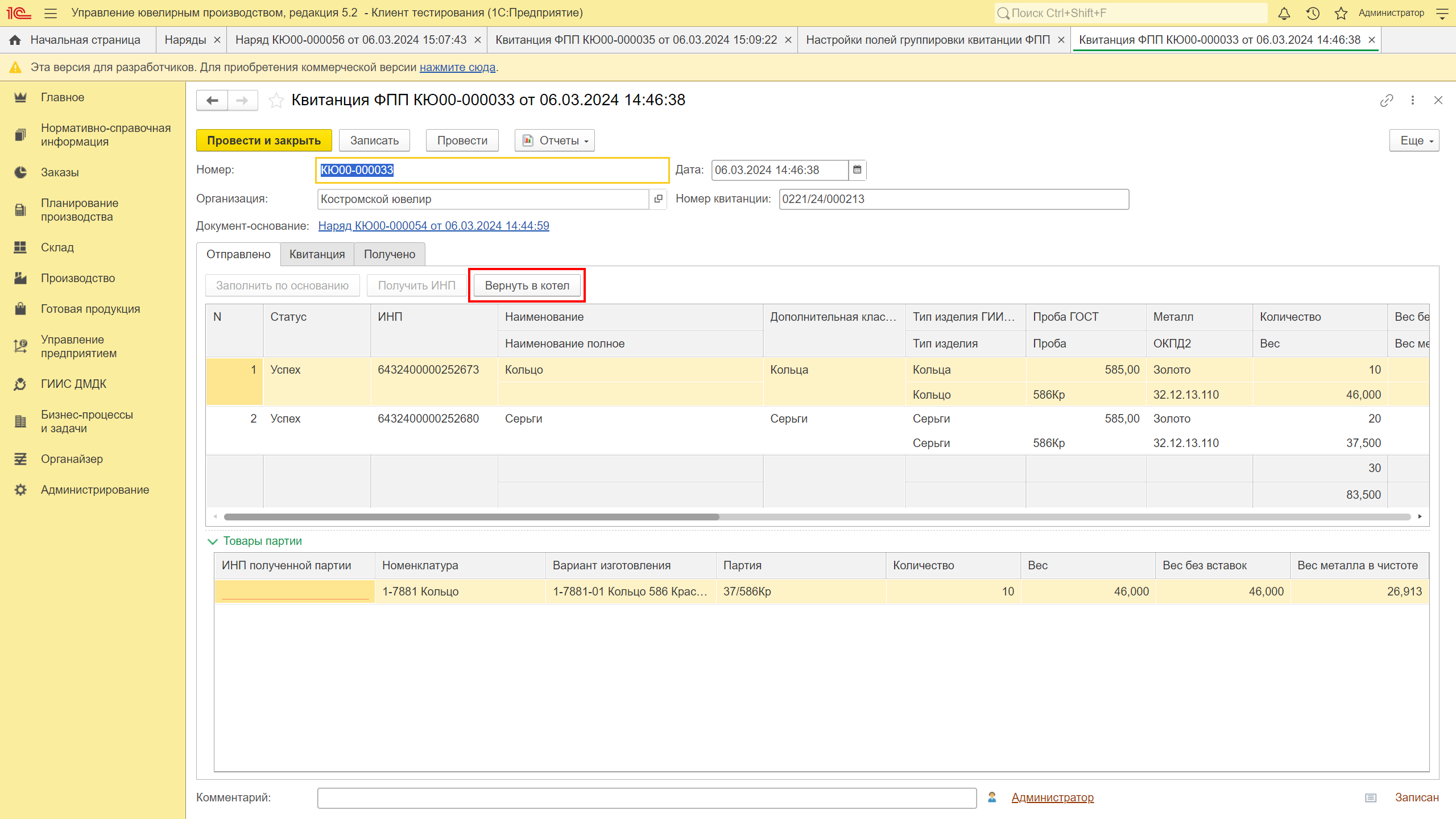This screenshot has height=819, width=1456.
Task: Focus the Комментарий input field
Action: pyautogui.click(x=647, y=798)
